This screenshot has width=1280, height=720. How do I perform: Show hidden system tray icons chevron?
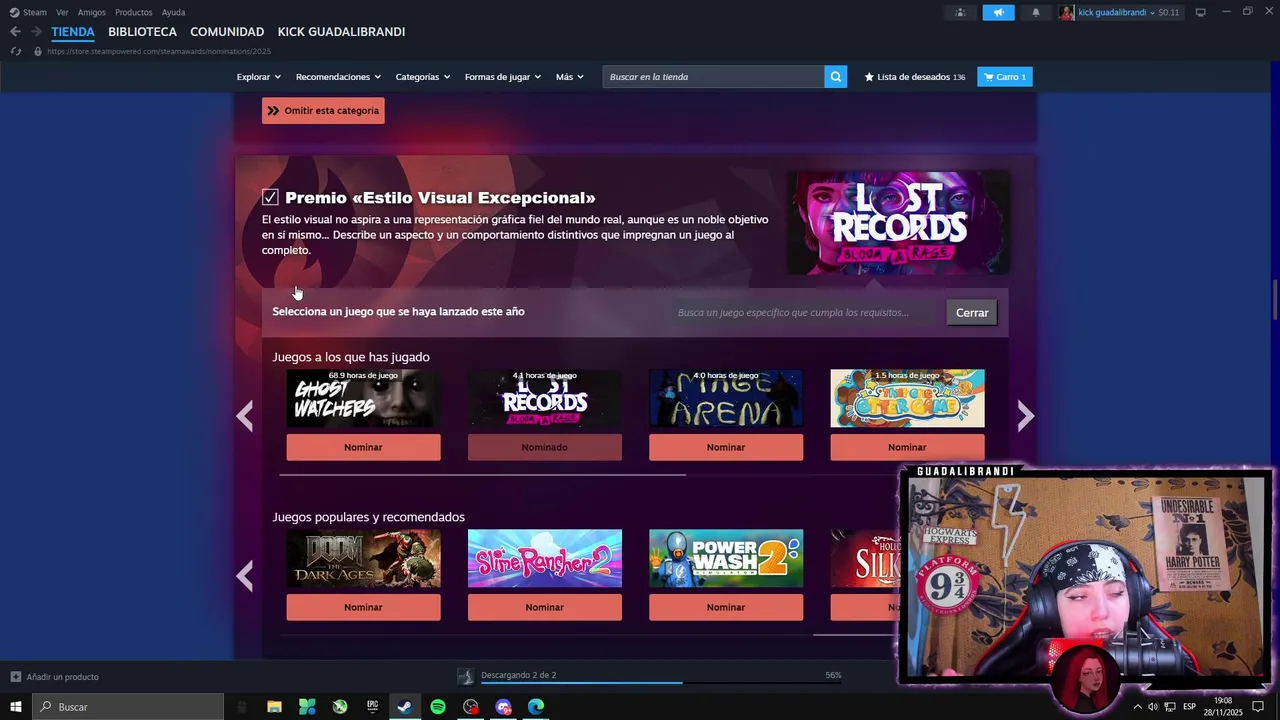(x=1137, y=707)
